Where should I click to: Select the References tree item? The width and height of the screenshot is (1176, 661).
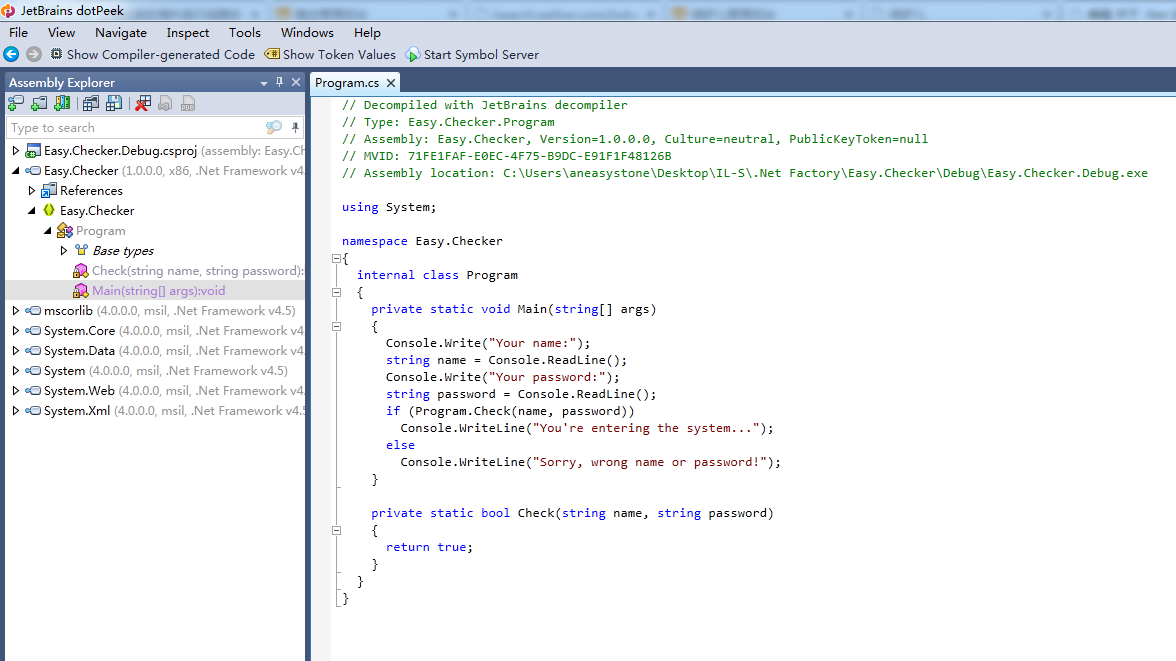point(91,191)
